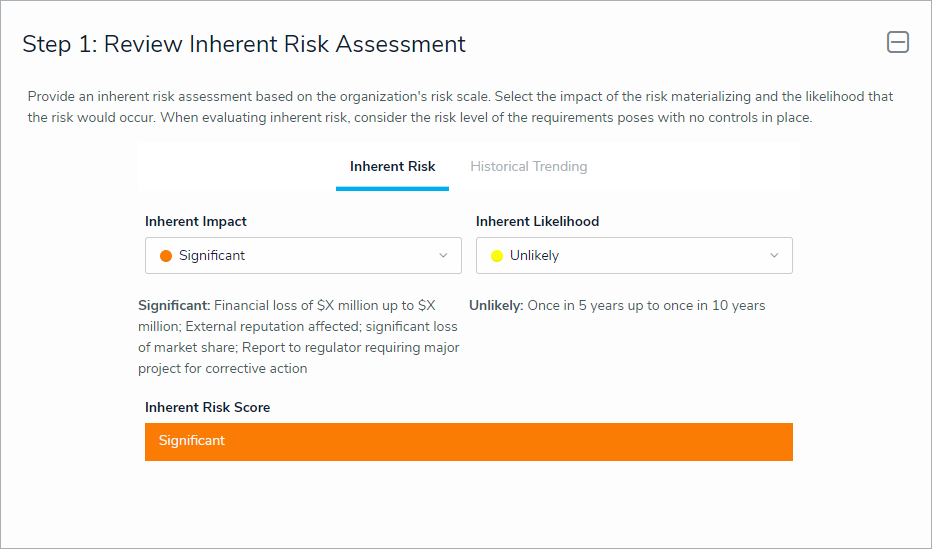Click the Inherent Impact field label
This screenshot has height=549, width=932.
(x=196, y=221)
